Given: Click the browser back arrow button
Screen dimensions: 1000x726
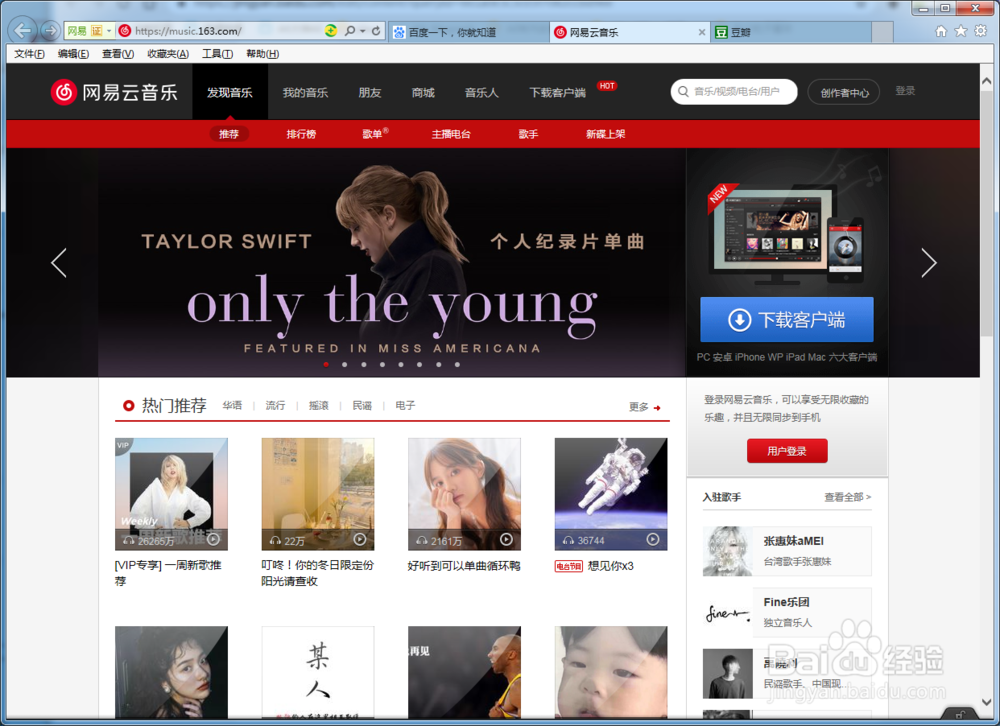Looking at the screenshot, I should [23, 30].
